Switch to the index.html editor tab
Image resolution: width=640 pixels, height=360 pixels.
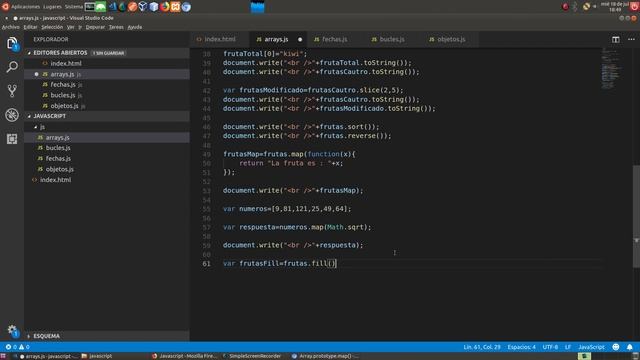(x=220, y=39)
